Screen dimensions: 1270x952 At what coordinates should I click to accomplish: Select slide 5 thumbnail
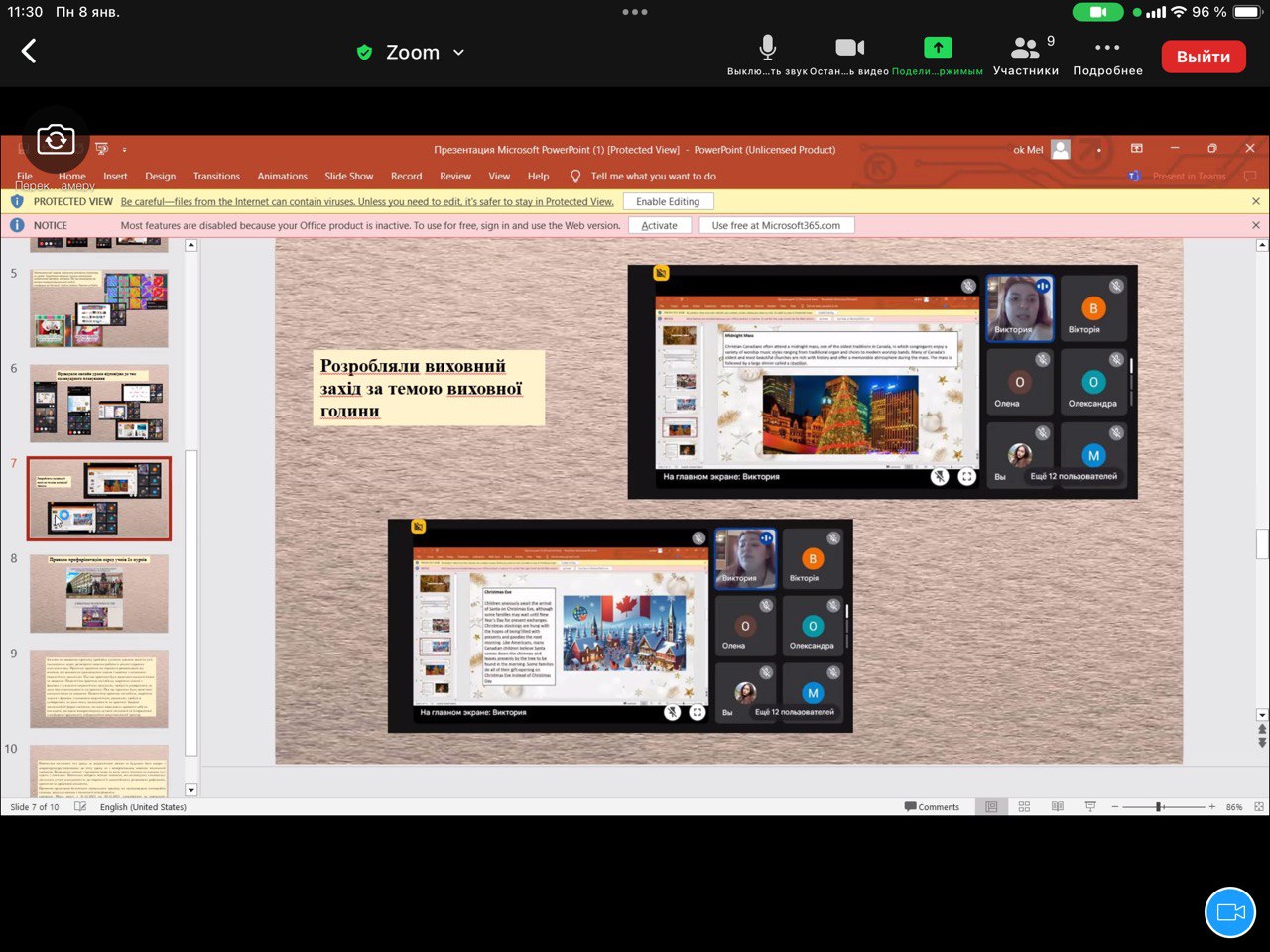(x=99, y=307)
